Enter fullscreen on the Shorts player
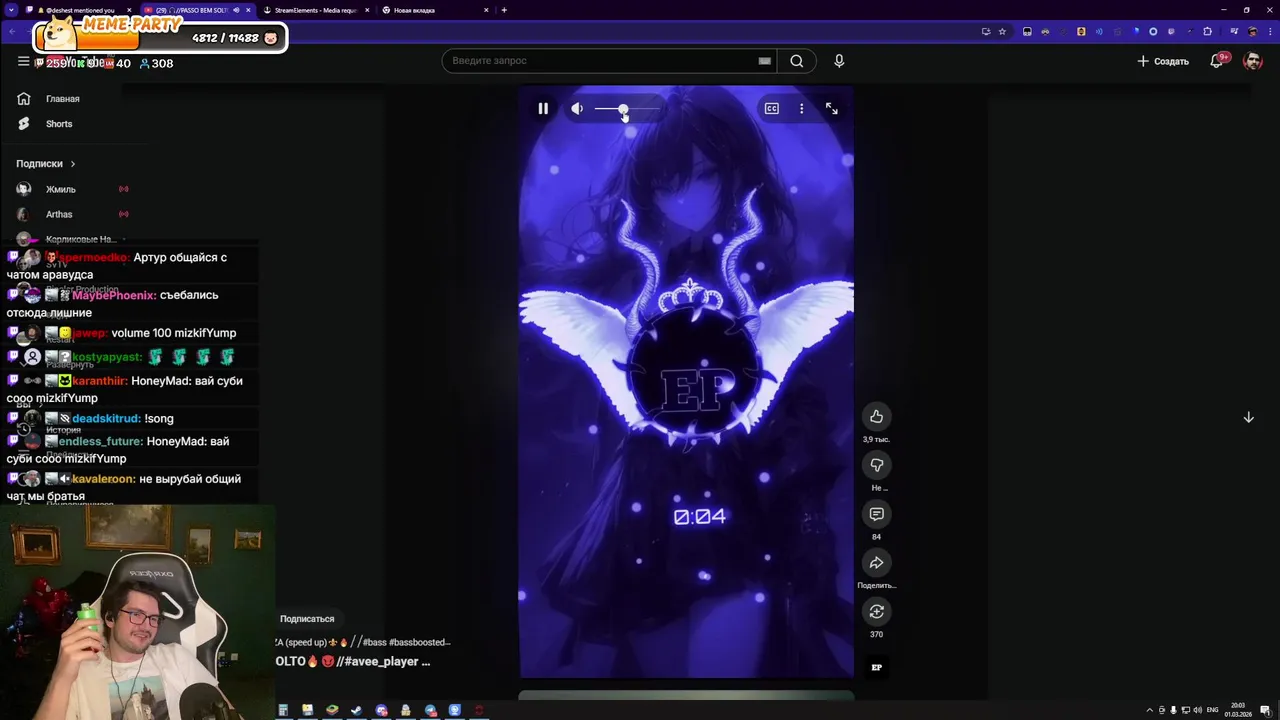Viewport: 1280px width, 720px height. pos(832,108)
